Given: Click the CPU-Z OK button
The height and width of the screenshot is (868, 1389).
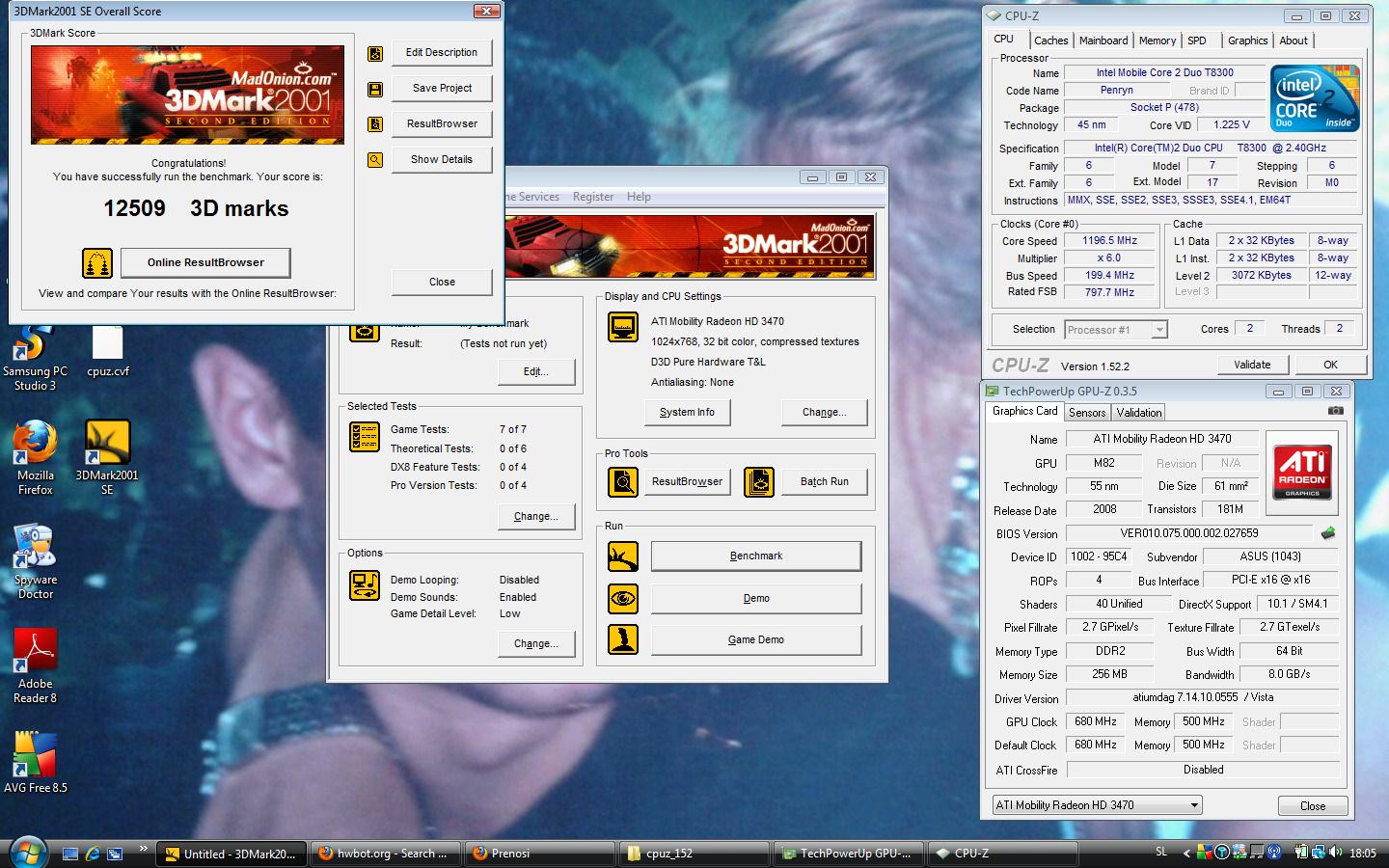Looking at the screenshot, I should coord(1330,365).
